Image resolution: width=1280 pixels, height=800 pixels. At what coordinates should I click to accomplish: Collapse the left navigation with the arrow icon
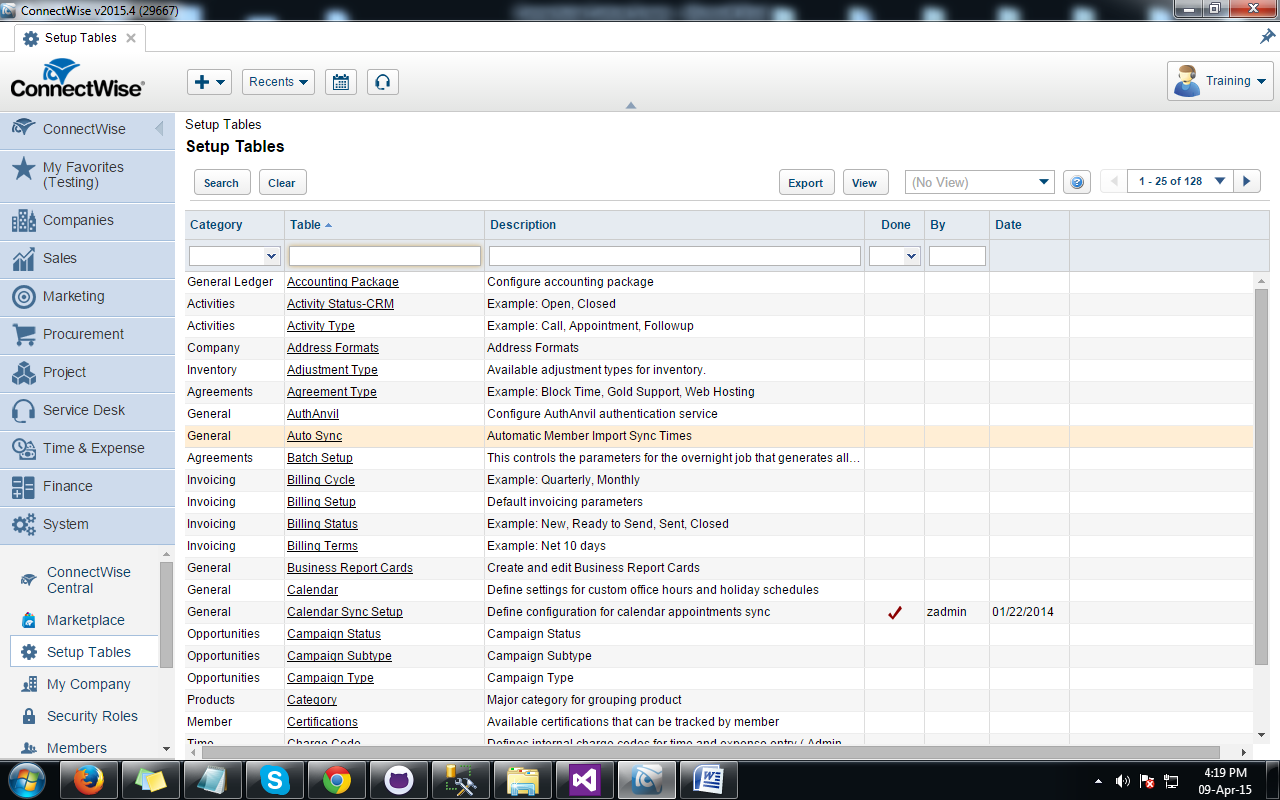pyautogui.click(x=159, y=129)
